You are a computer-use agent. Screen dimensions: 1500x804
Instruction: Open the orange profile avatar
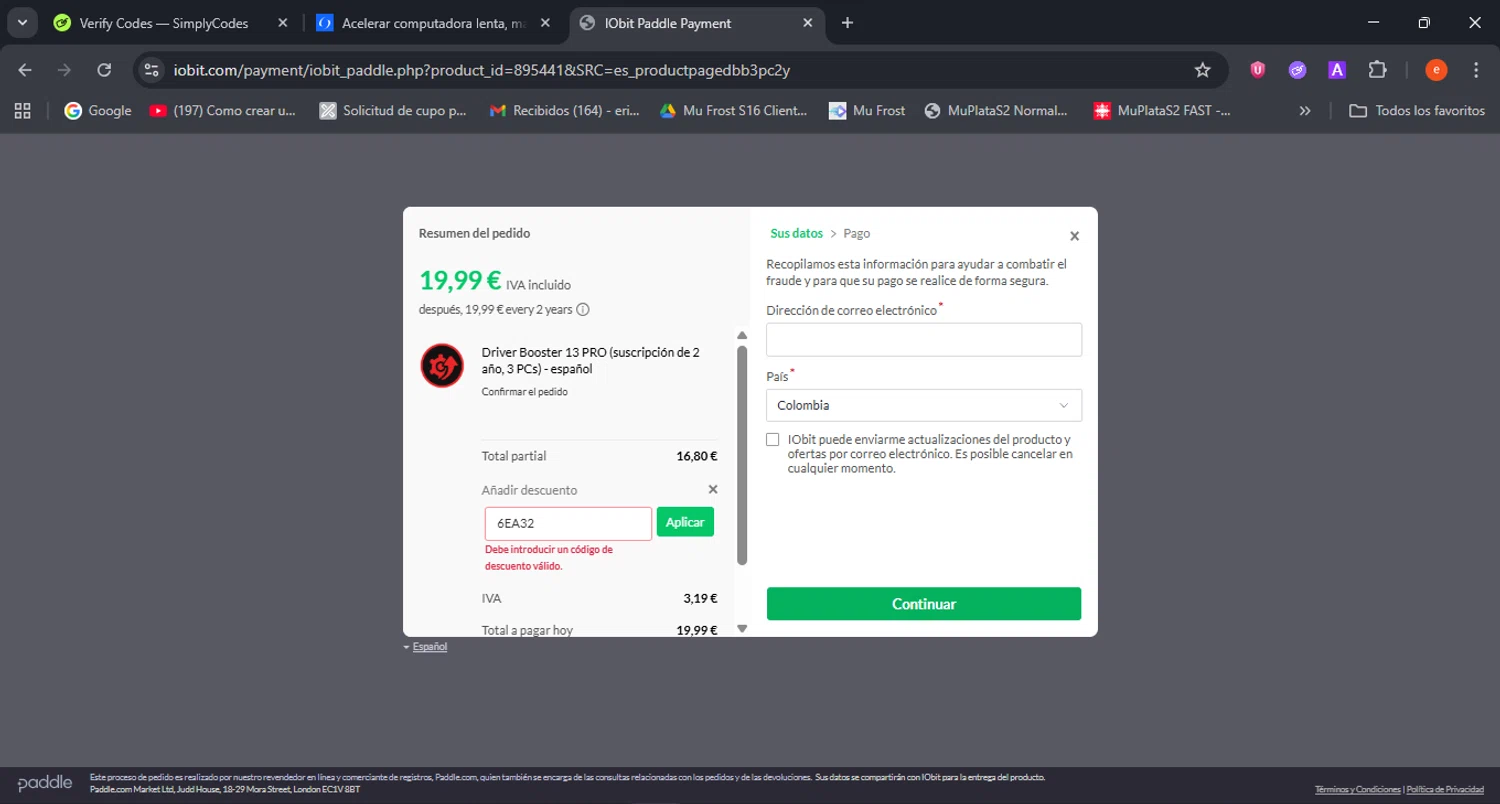pos(1436,70)
